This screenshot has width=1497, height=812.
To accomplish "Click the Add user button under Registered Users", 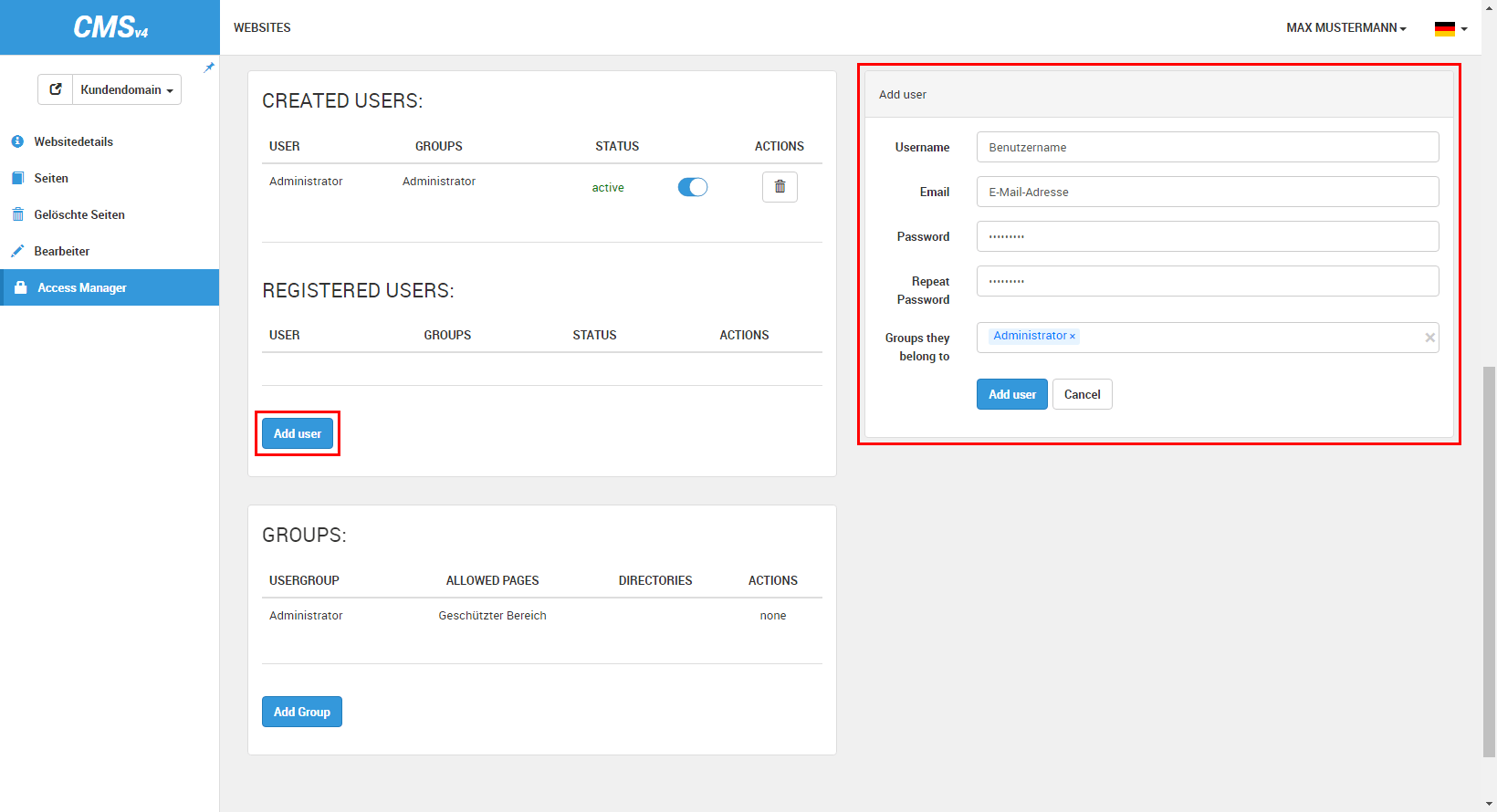I will (298, 433).
